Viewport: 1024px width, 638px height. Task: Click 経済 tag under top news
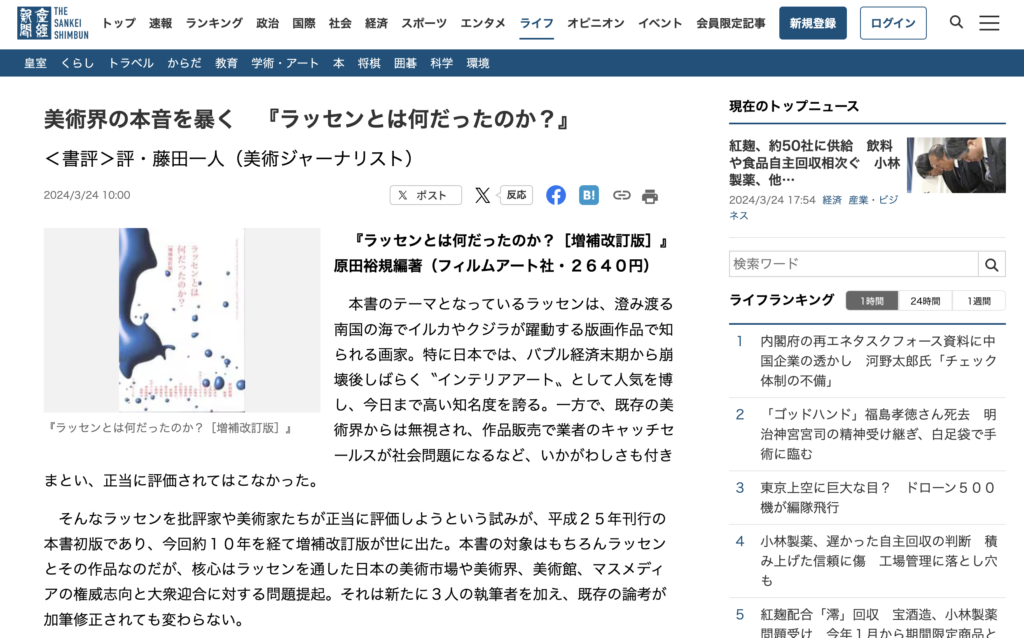click(x=832, y=200)
